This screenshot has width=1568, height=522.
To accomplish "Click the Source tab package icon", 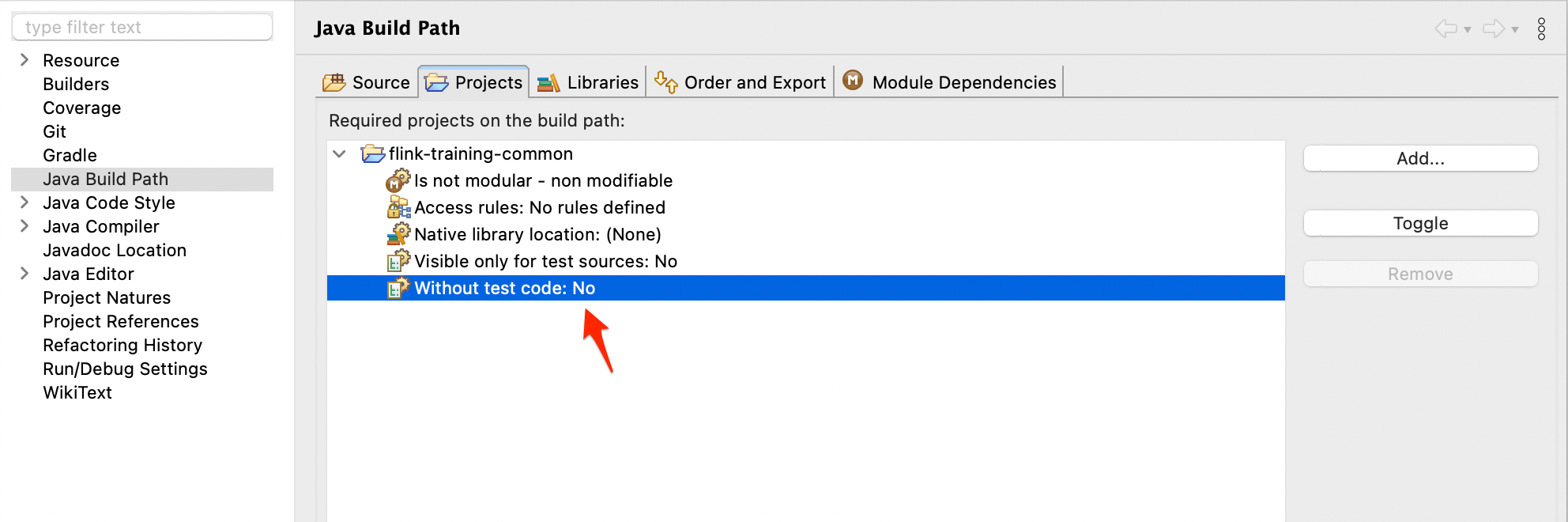I will (334, 82).
